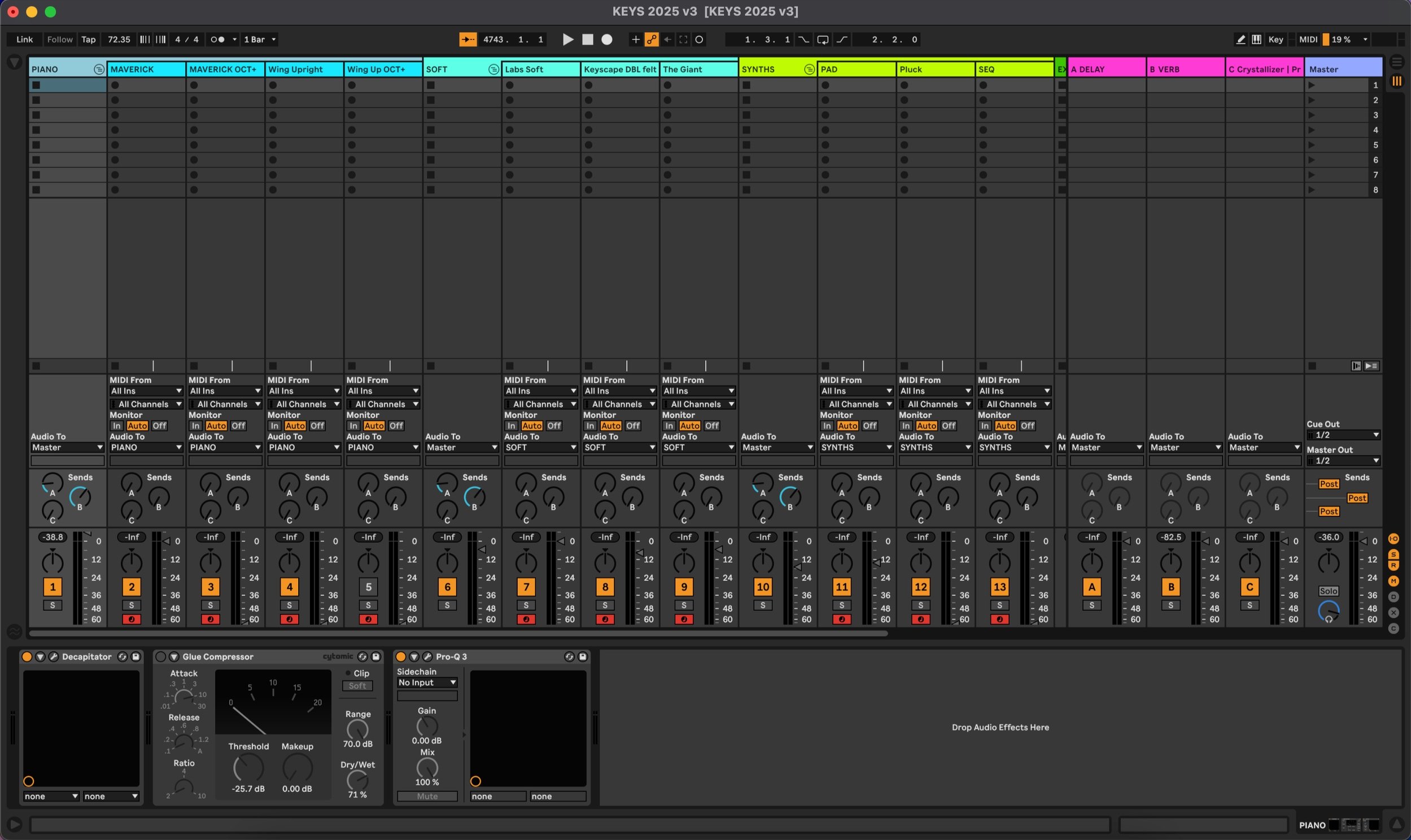The width and height of the screenshot is (1411, 840).
Task: Toggle the Sends section S button
Action: (x=1393, y=554)
